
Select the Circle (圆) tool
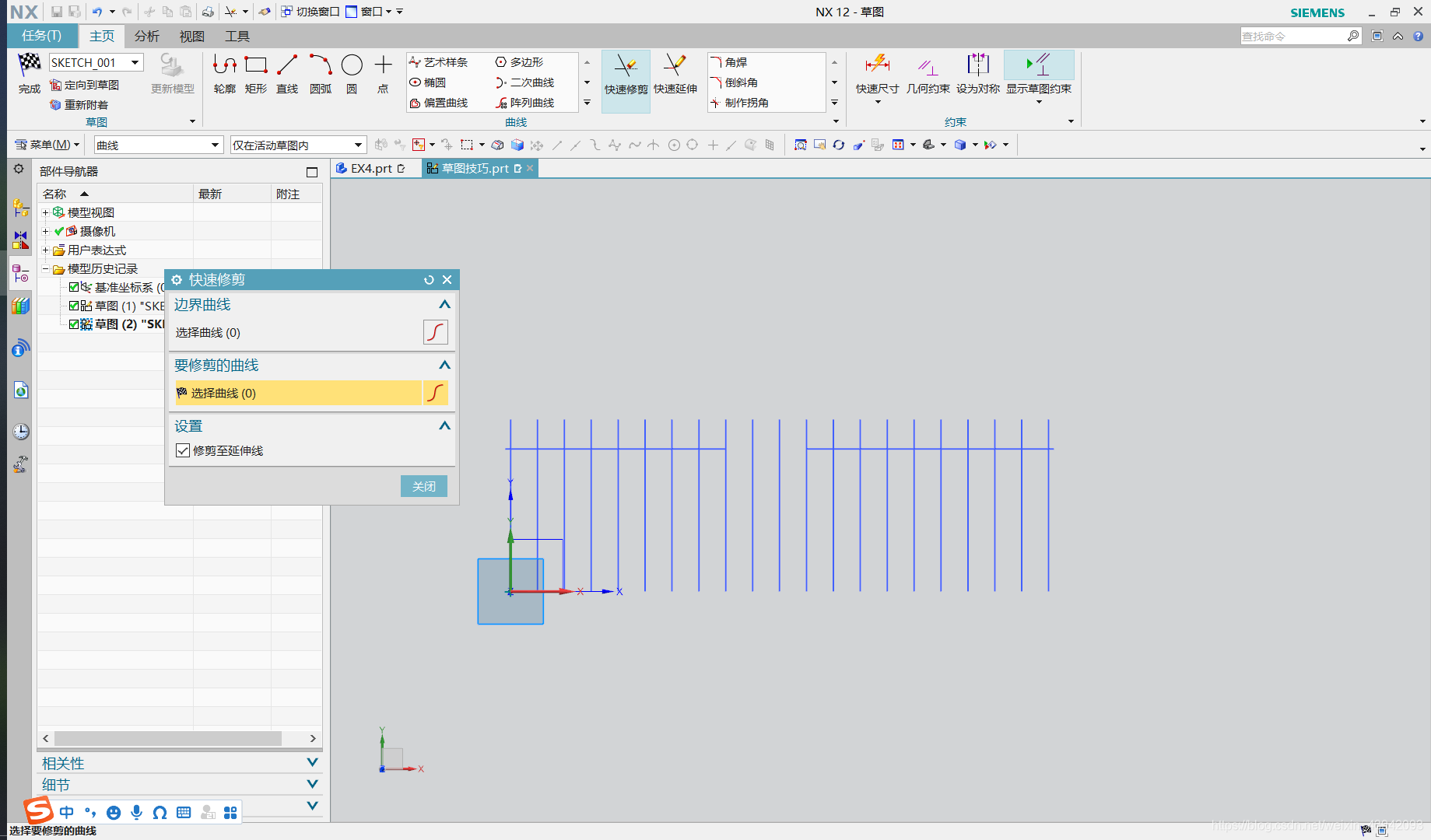coord(352,74)
